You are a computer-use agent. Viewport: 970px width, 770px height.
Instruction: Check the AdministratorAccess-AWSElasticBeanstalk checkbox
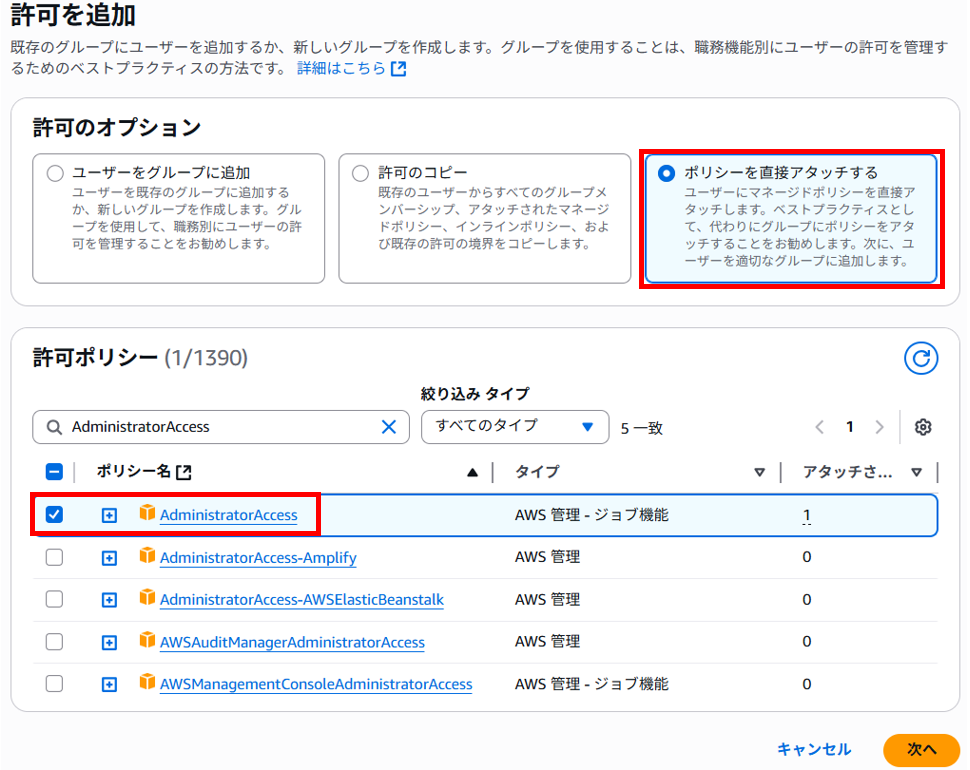54,599
